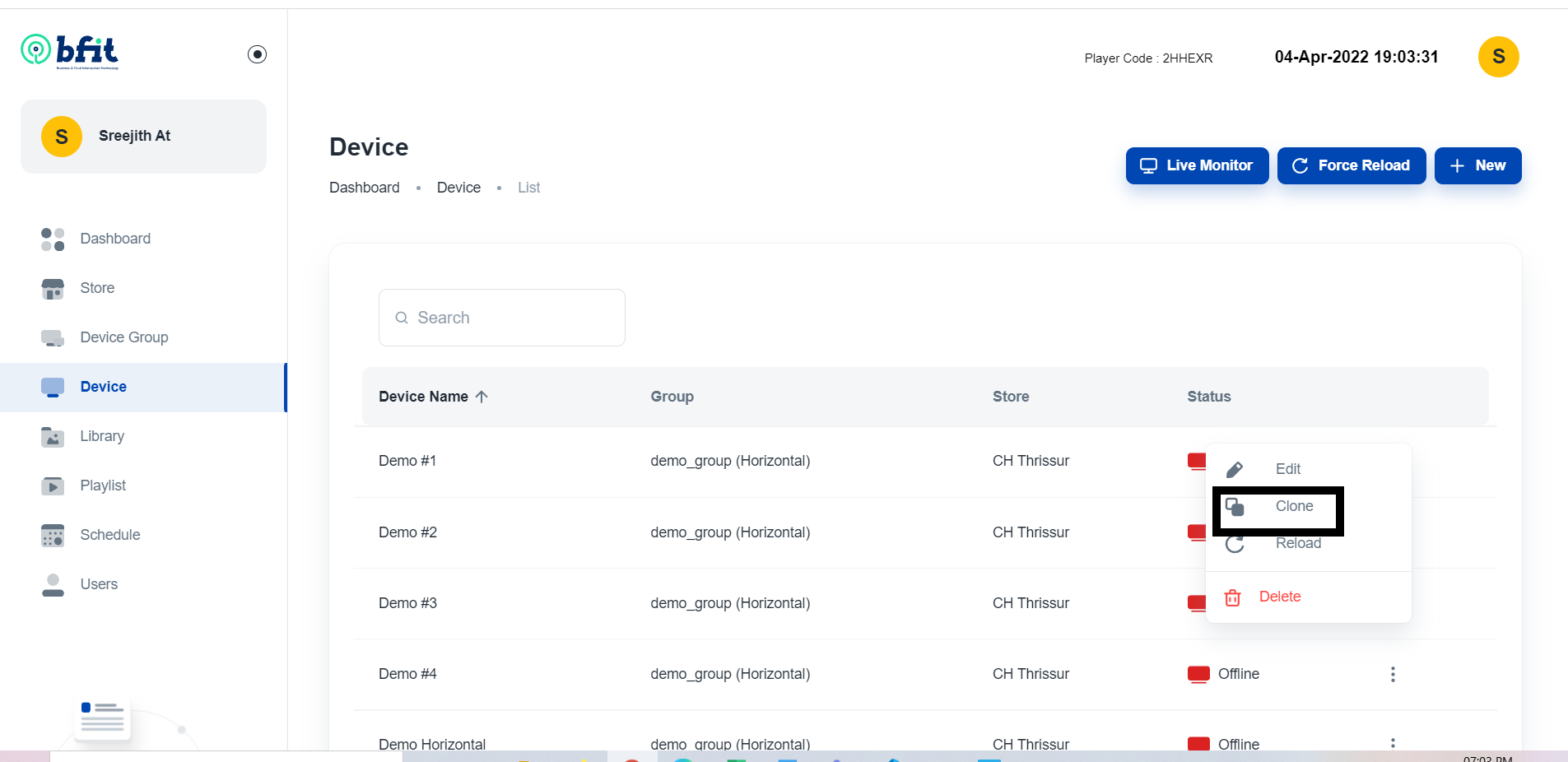Click the Device Group sidebar icon
The image size is (1568, 762).
[53, 338]
